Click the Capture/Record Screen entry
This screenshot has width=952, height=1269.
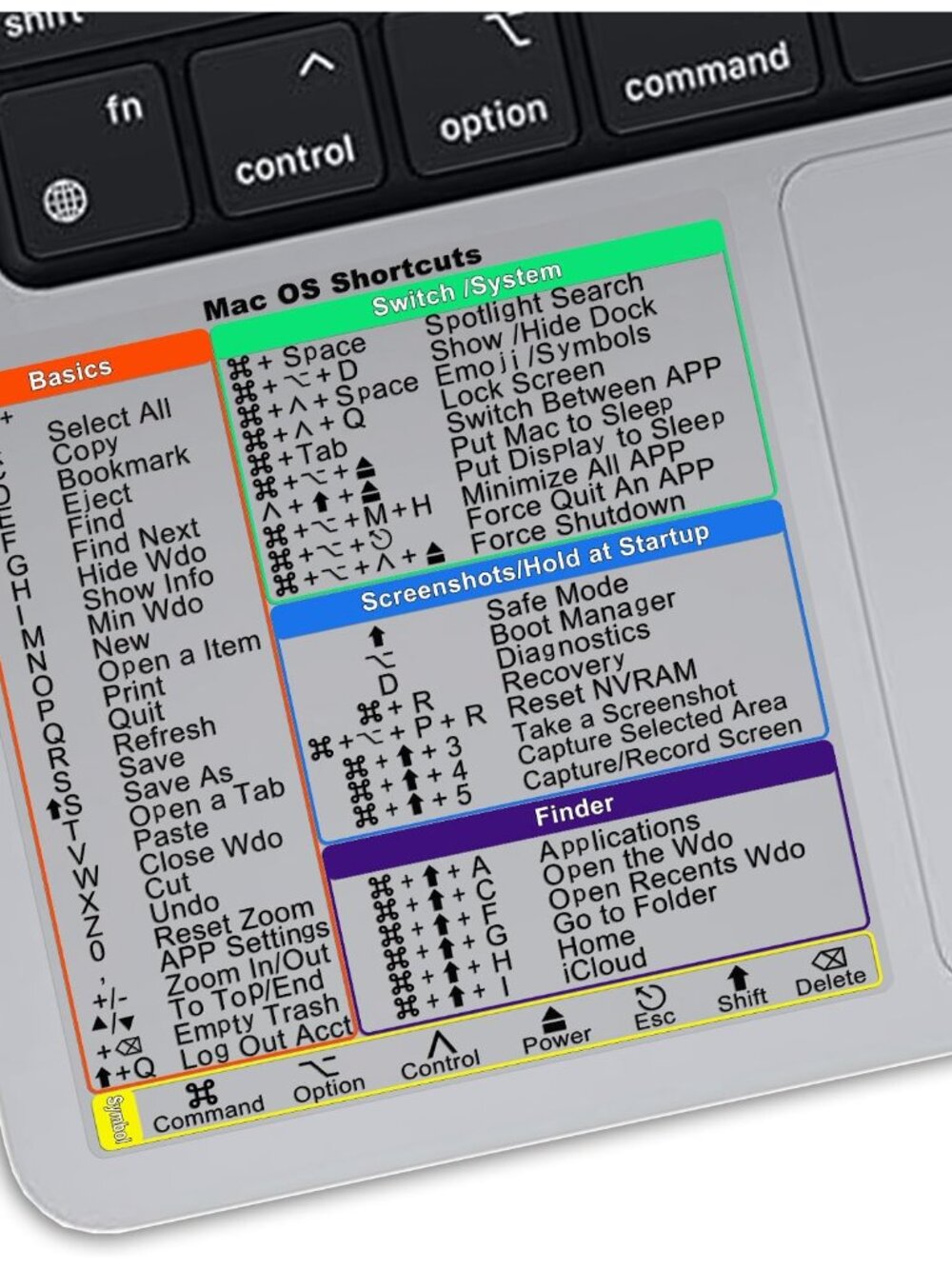[x=663, y=754]
